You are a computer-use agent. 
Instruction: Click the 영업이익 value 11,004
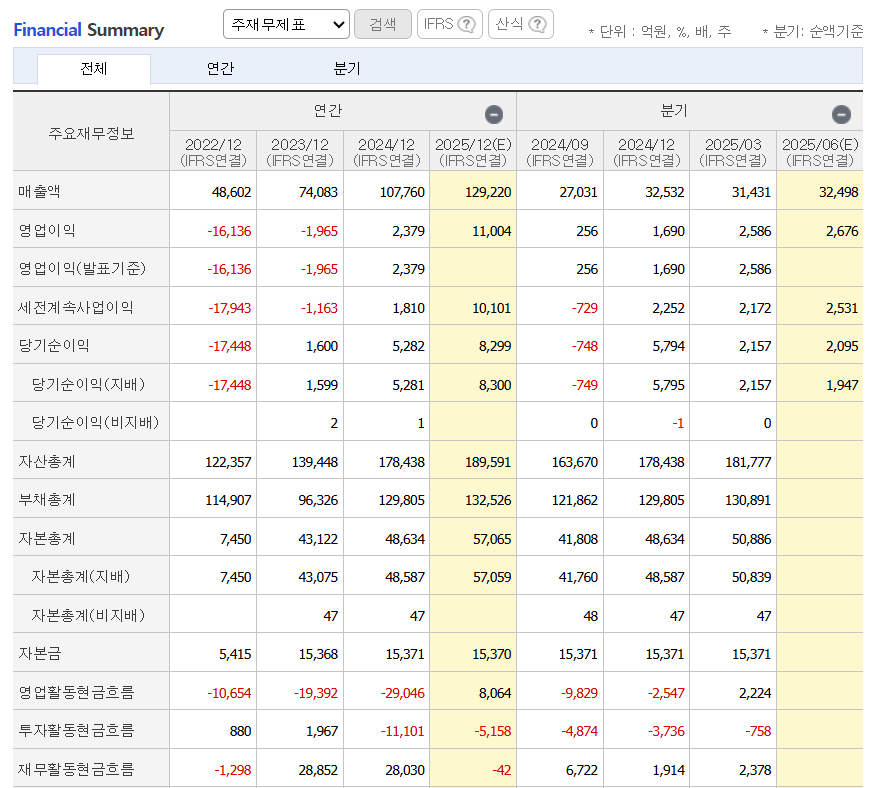[491, 231]
